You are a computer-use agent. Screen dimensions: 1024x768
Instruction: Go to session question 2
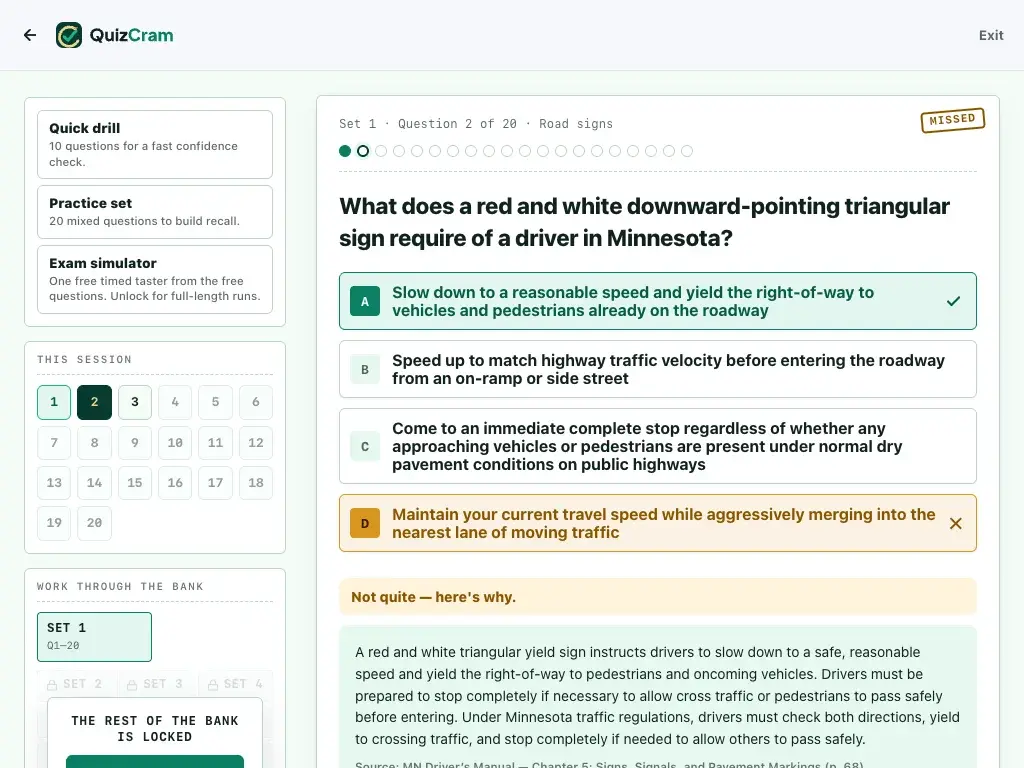[95, 402]
